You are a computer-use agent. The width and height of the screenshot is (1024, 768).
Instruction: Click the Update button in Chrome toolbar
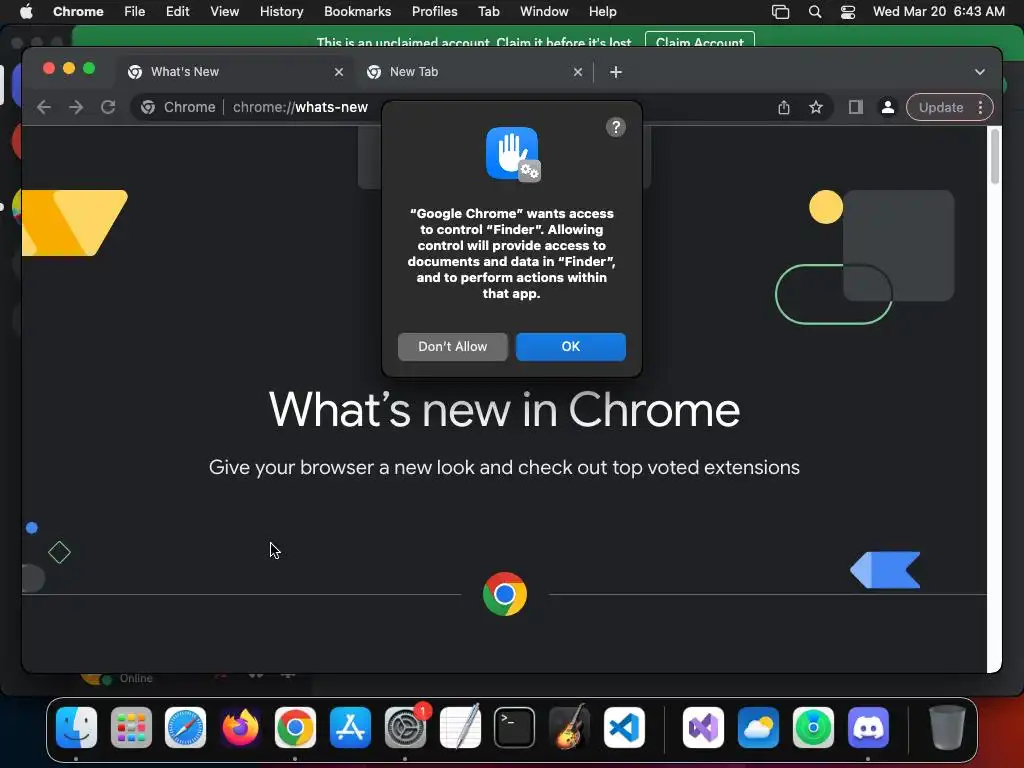click(941, 107)
